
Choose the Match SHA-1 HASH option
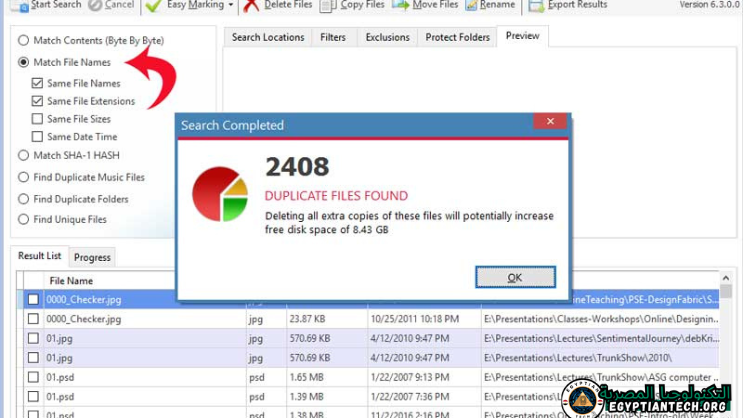(x=24, y=155)
